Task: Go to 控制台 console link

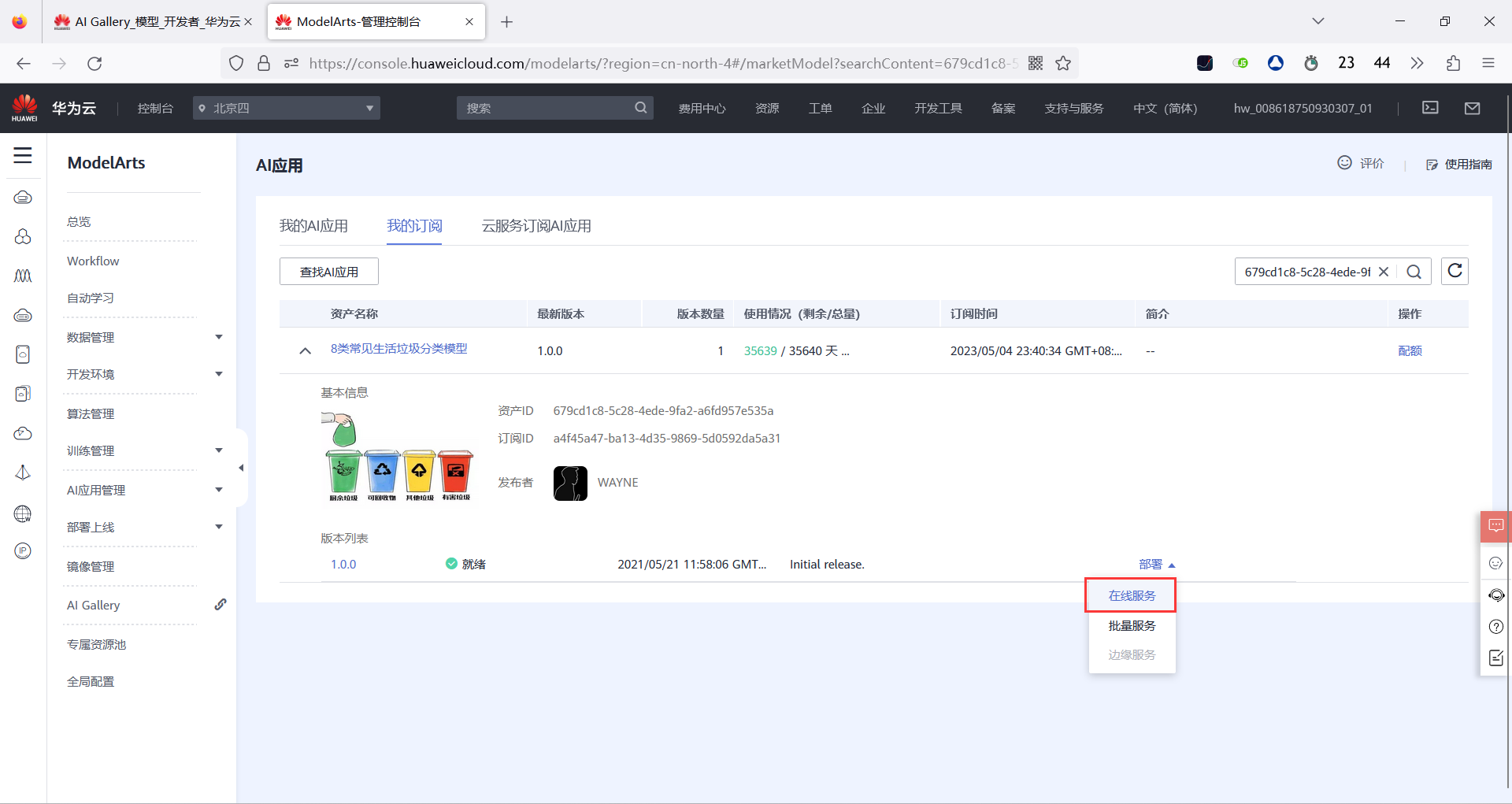Action: [155, 108]
